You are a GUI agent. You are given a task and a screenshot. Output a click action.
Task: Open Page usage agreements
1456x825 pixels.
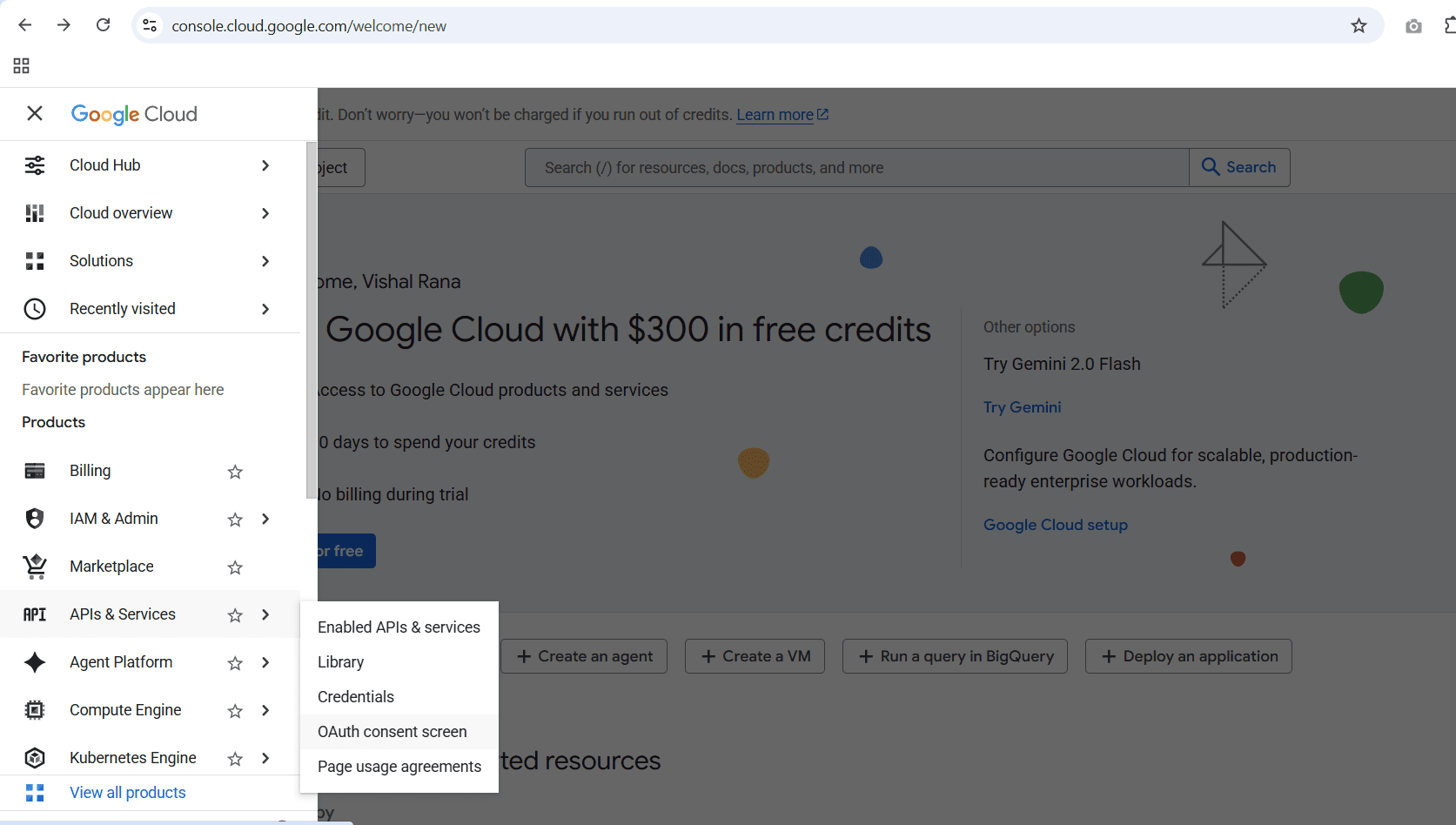pyautogui.click(x=399, y=767)
